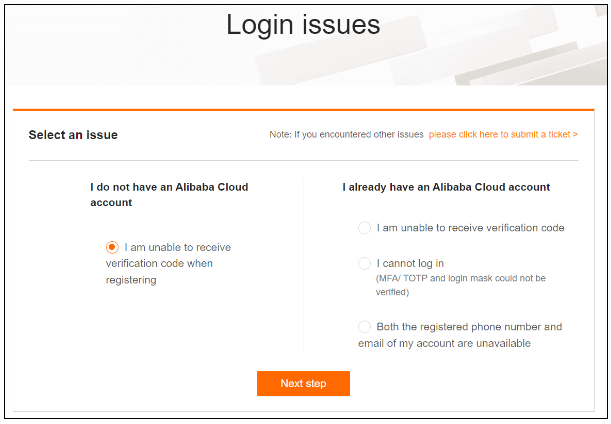Open the submit a ticket link
This screenshot has height=424, width=611.
(499, 134)
